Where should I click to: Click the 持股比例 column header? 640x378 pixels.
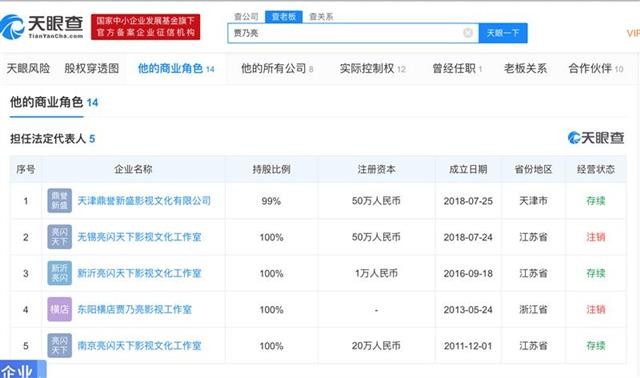pos(271,169)
